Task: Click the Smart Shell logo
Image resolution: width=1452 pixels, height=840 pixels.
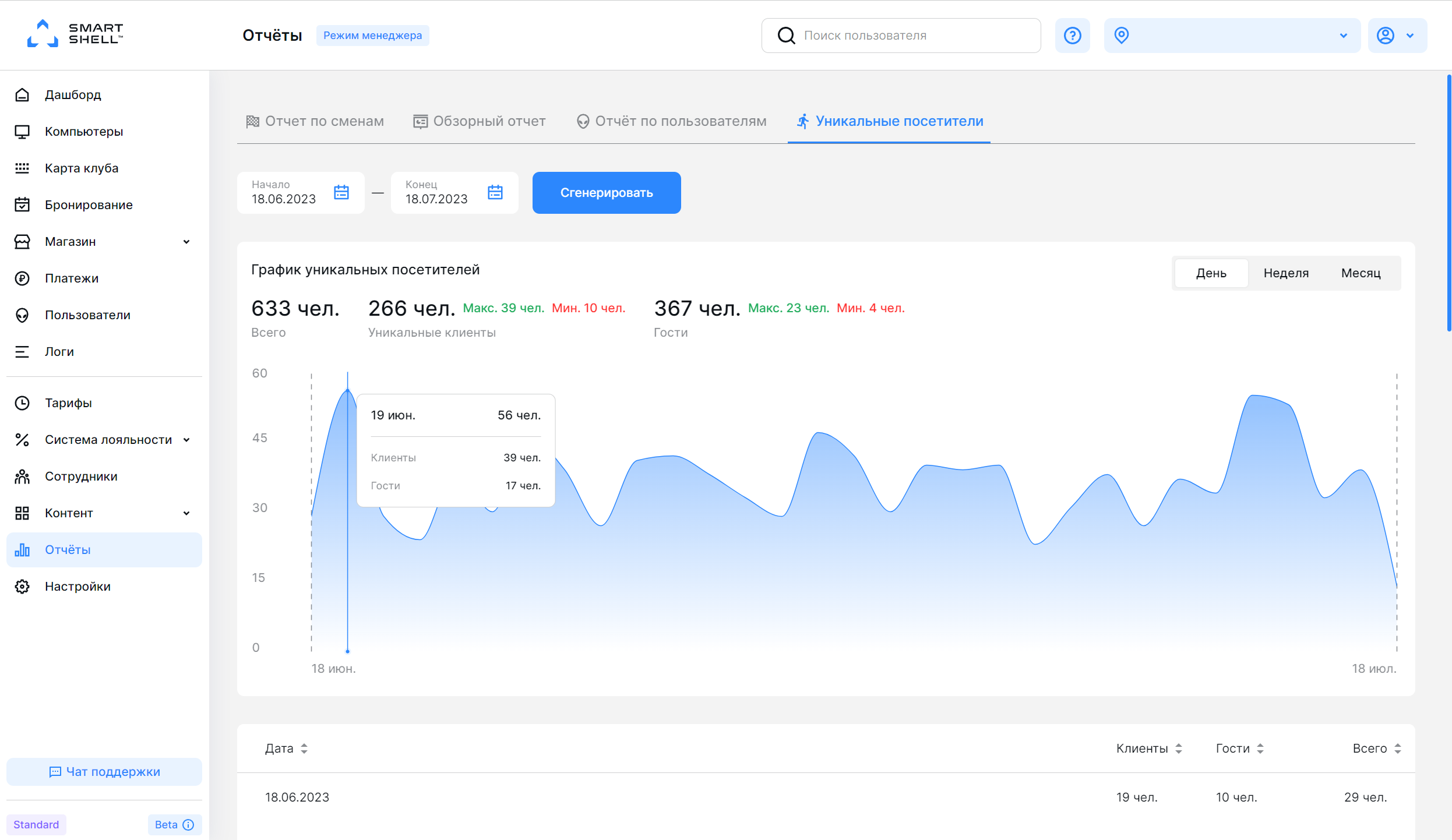Action: (75, 34)
